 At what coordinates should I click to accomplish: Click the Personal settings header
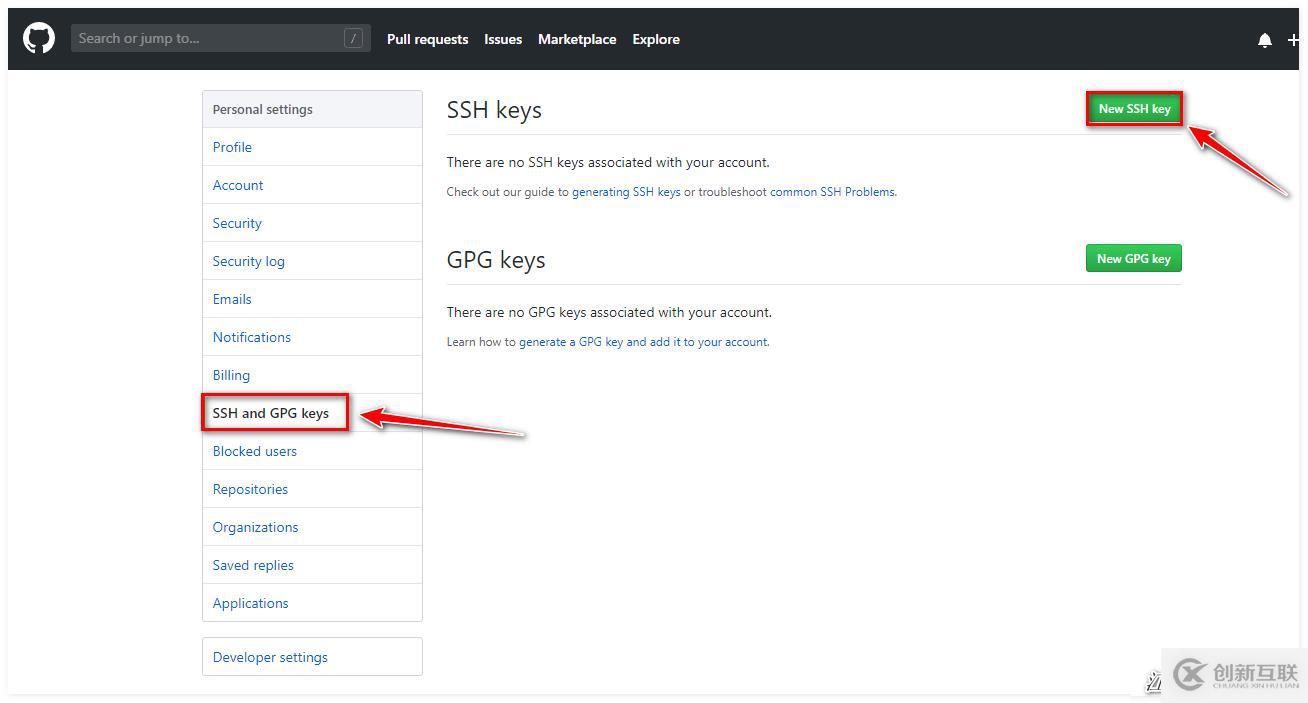(312, 109)
